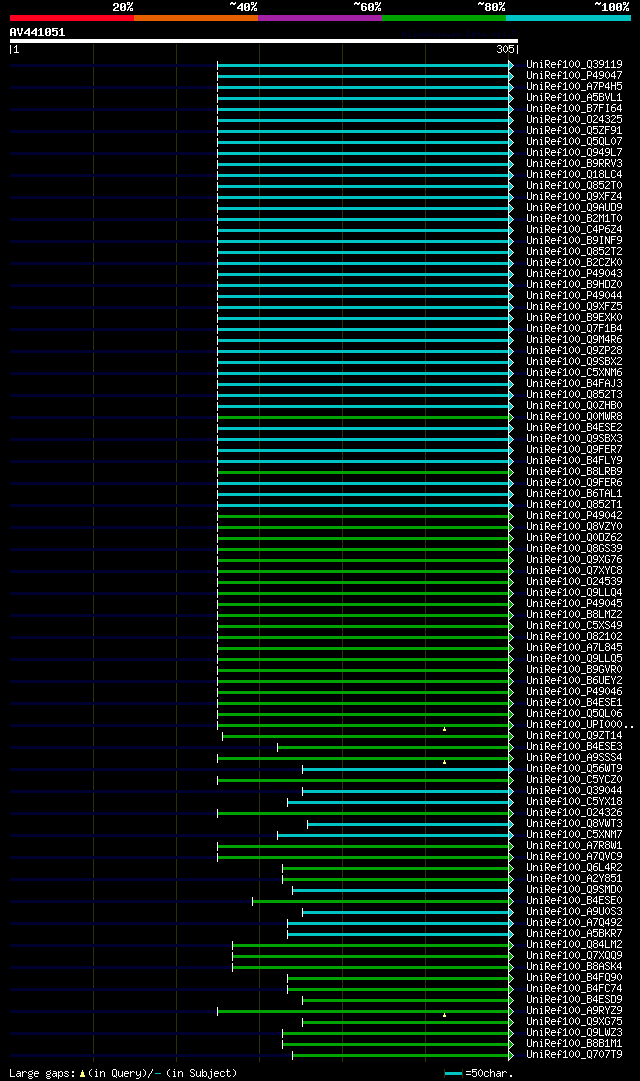The height and width of the screenshot is (1081, 640).
Task: Click the UniRef100_P49042 label
Action: pyautogui.click(x=574, y=516)
